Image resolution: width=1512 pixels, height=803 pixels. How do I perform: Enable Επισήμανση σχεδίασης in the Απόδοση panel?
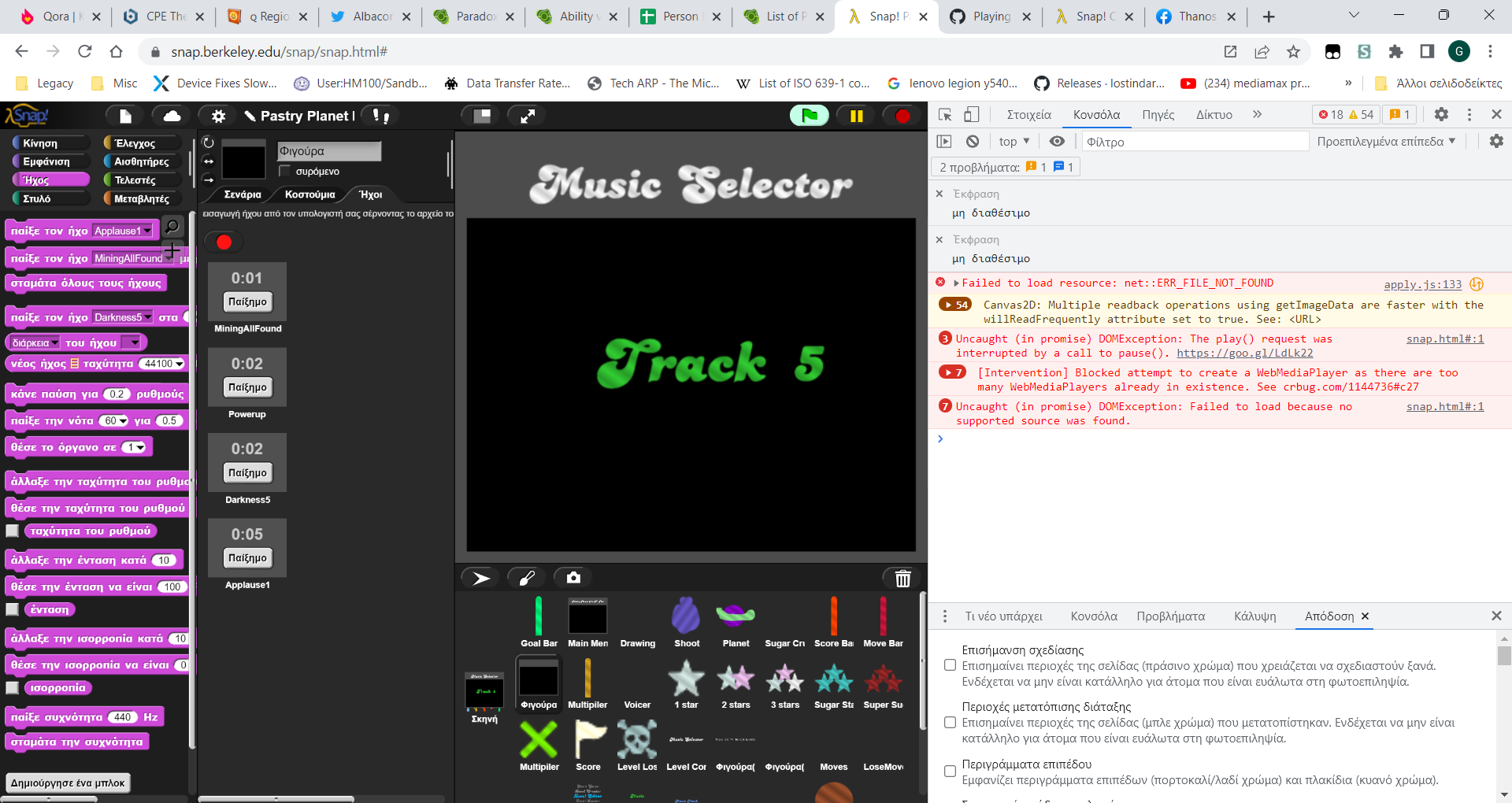point(950,665)
